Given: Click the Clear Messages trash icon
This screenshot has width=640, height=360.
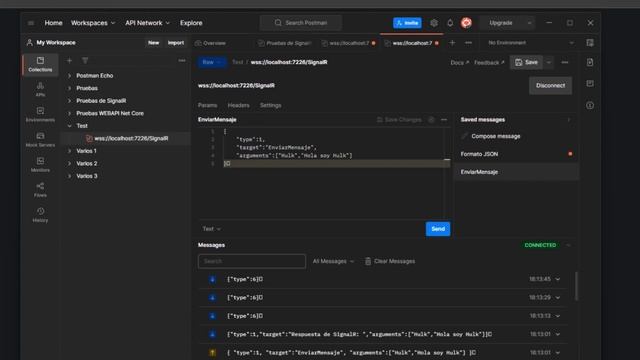Looking at the screenshot, I should pyautogui.click(x=368, y=261).
